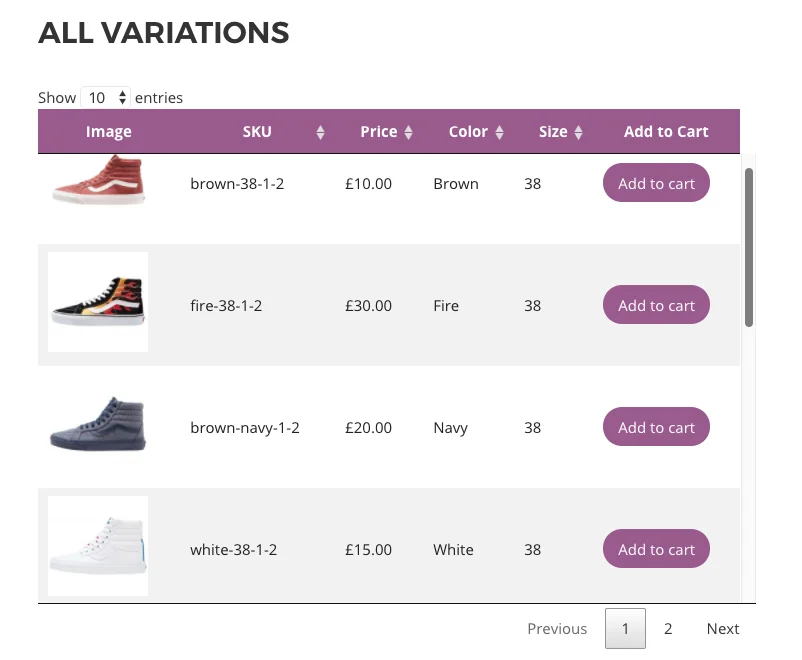Click the navy high-top shoe picture
The image size is (802, 660).
97,426
